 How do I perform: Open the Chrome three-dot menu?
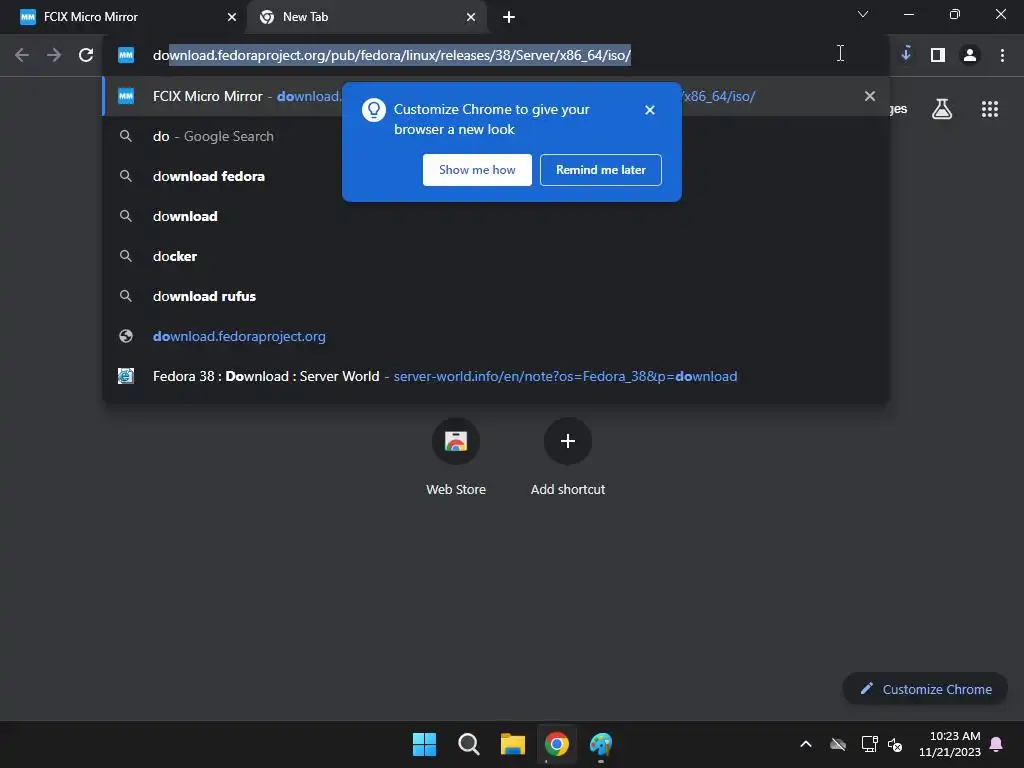(x=1002, y=55)
